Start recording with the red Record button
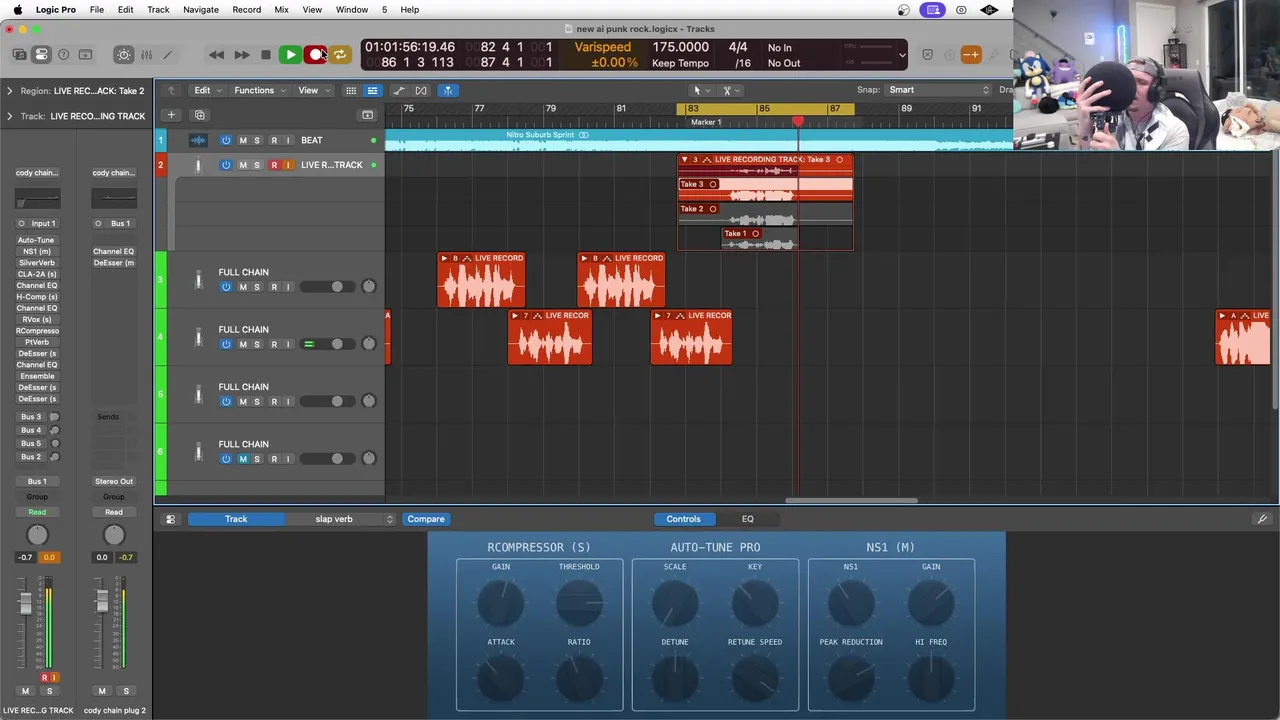 coord(315,55)
